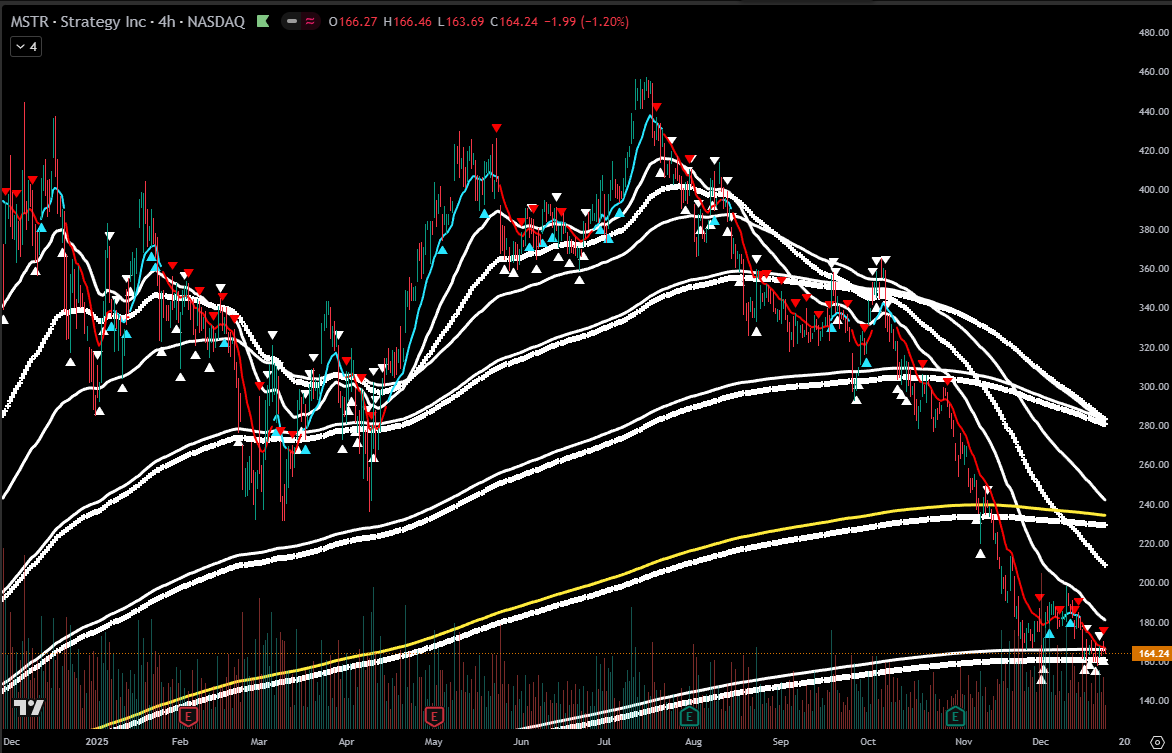Click the close value C164.24
This screenshot has width=1172, height=753.
[x=514, y=22]
